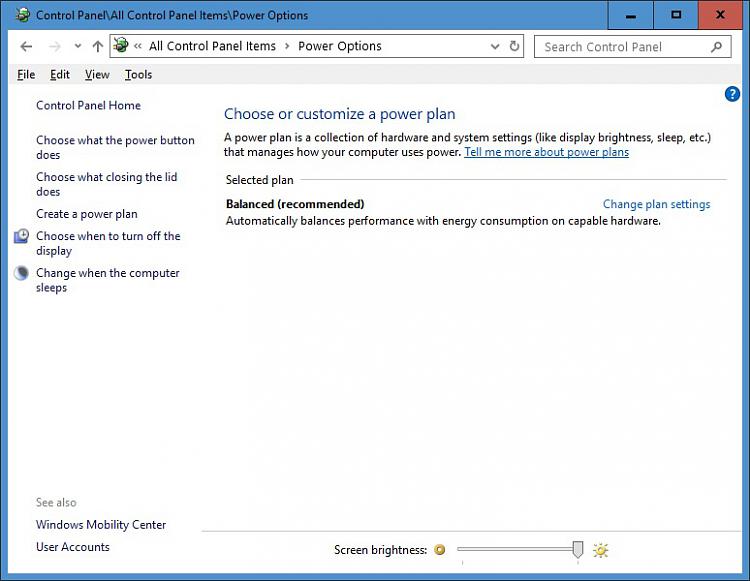
Task: Click the Search Control Panel field
Action: (632, 47)
